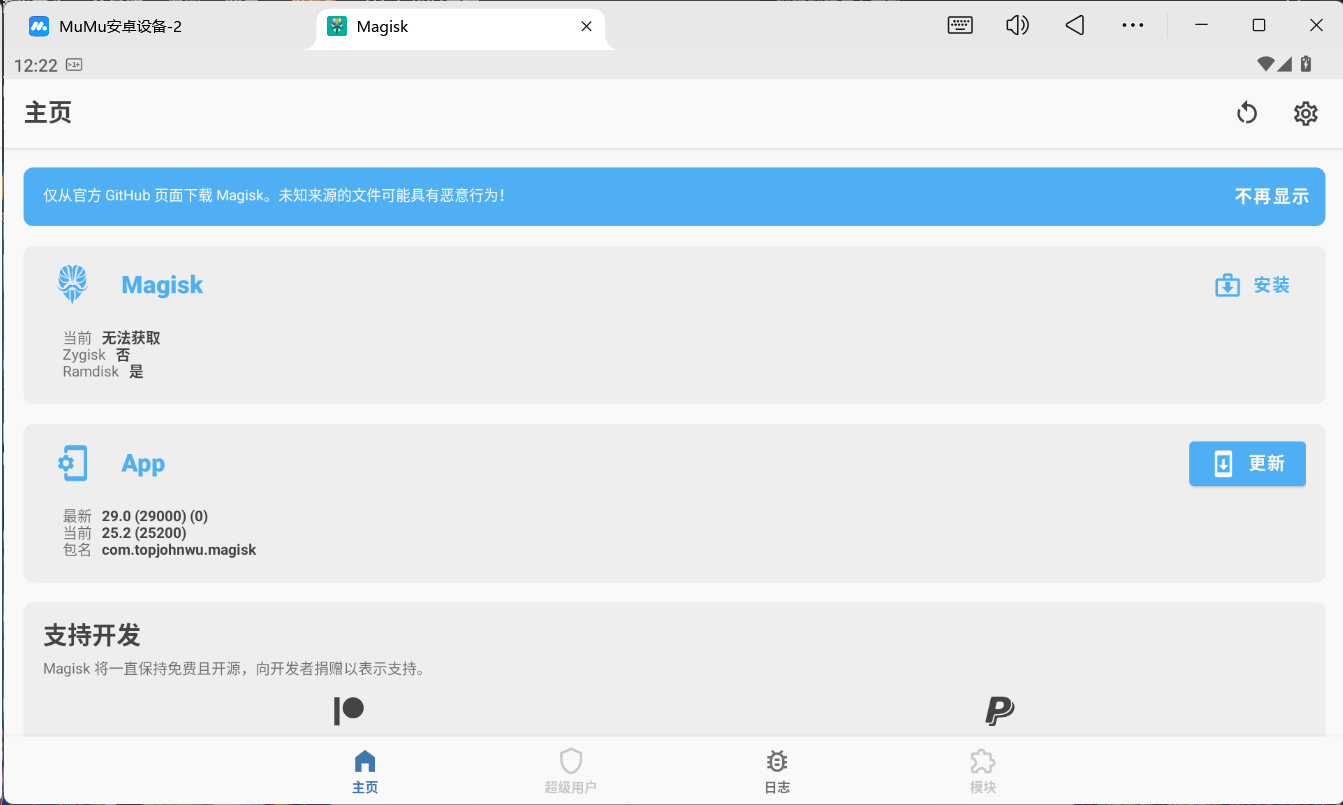Open the virtual keyboard in MuMu toolbar
The height and width of the screenshot is (805, 1343).
point(959,25)
